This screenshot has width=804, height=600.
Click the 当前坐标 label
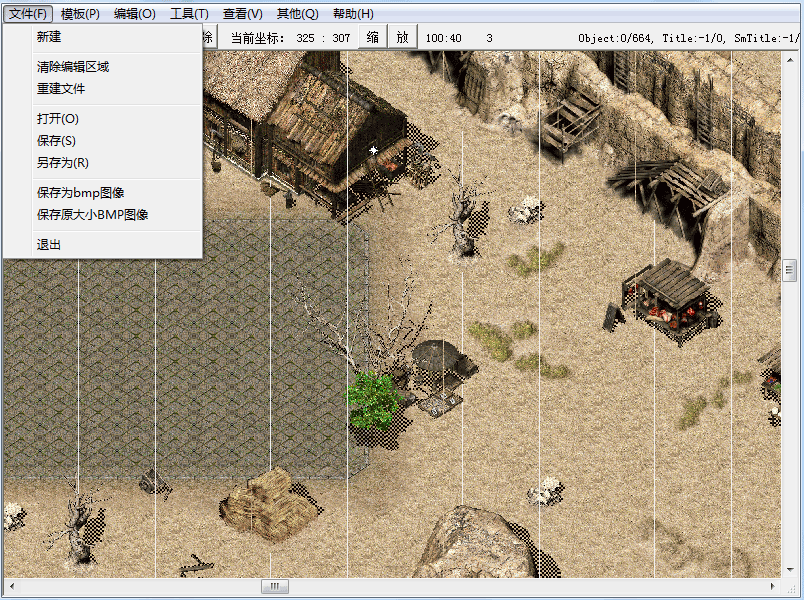[257, 38]
